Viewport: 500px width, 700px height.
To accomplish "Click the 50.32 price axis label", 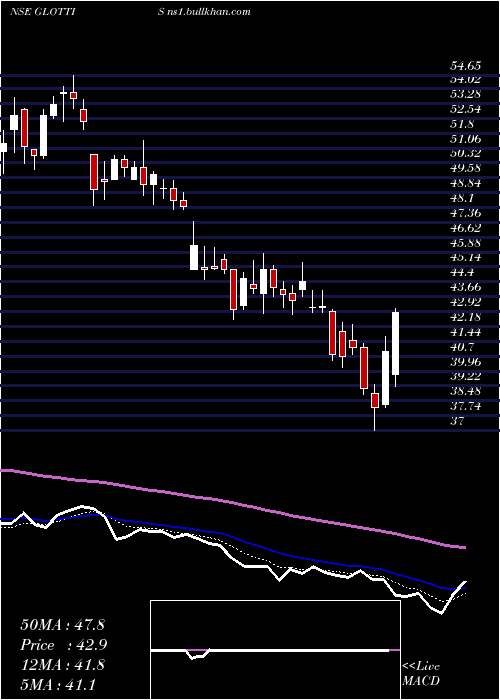I will coord(465,154).
